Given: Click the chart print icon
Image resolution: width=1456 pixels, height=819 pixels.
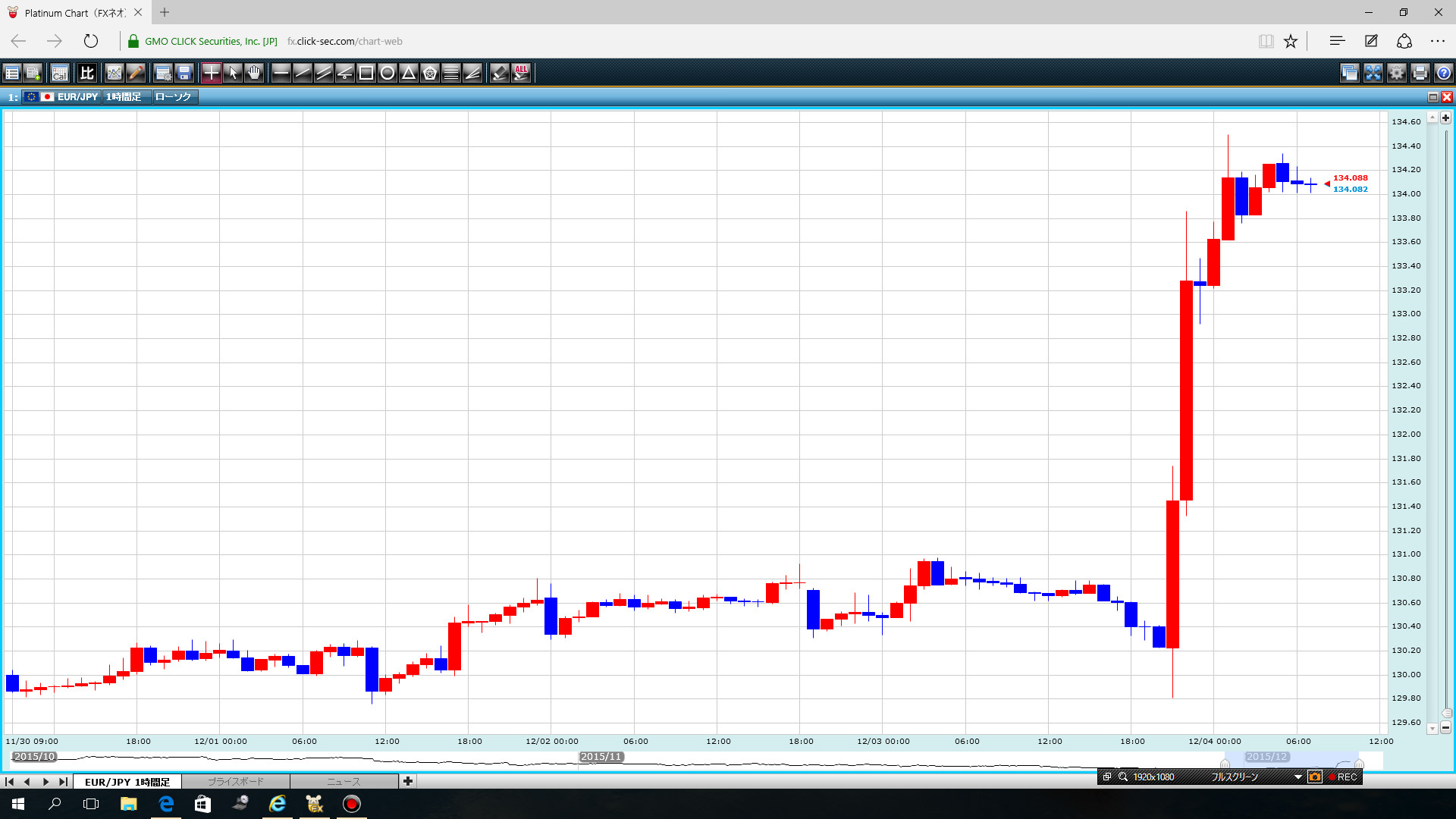Looking at the screenshot, I should tap(1420, 73).
